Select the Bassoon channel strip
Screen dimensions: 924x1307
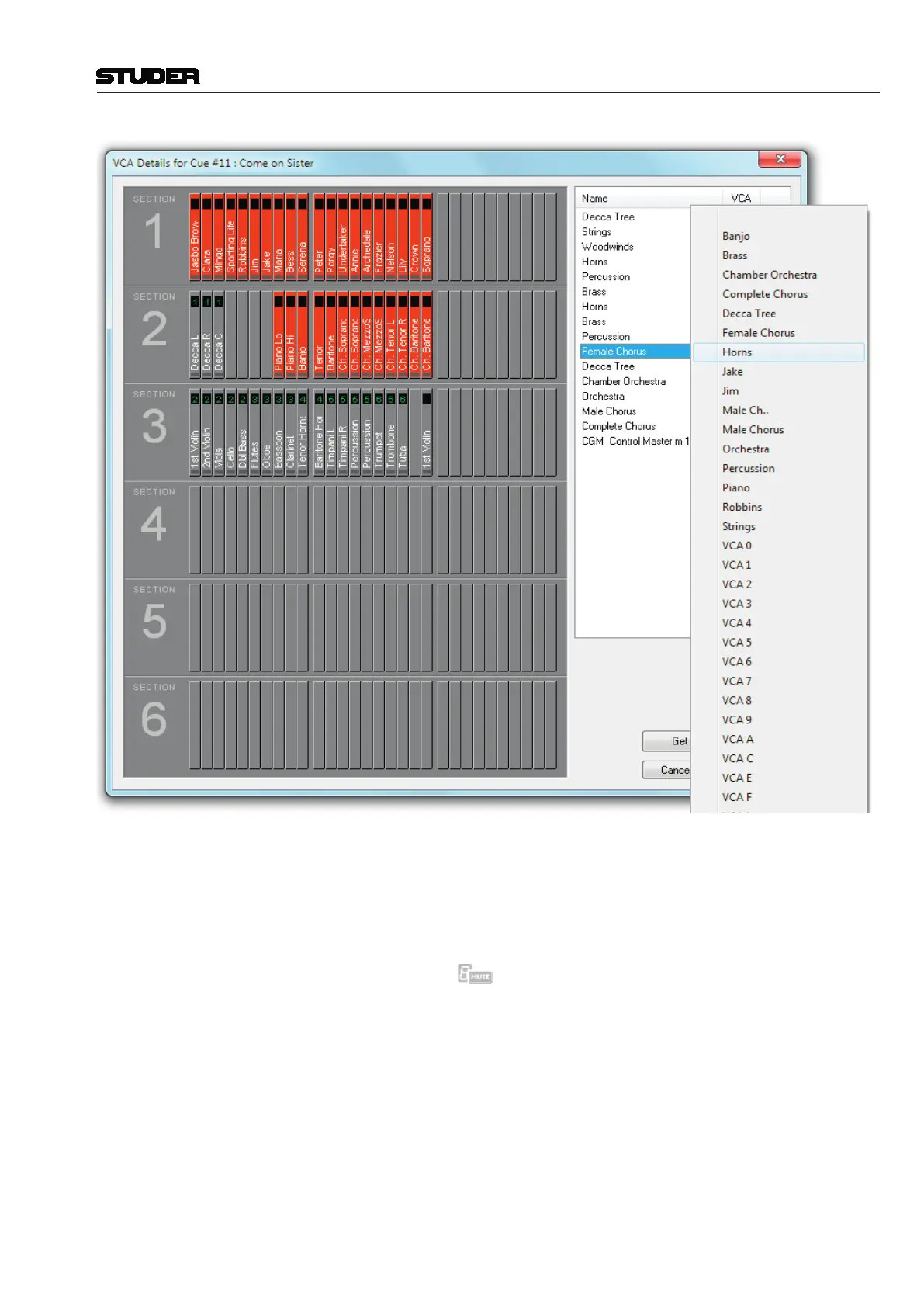pos(279,432)
